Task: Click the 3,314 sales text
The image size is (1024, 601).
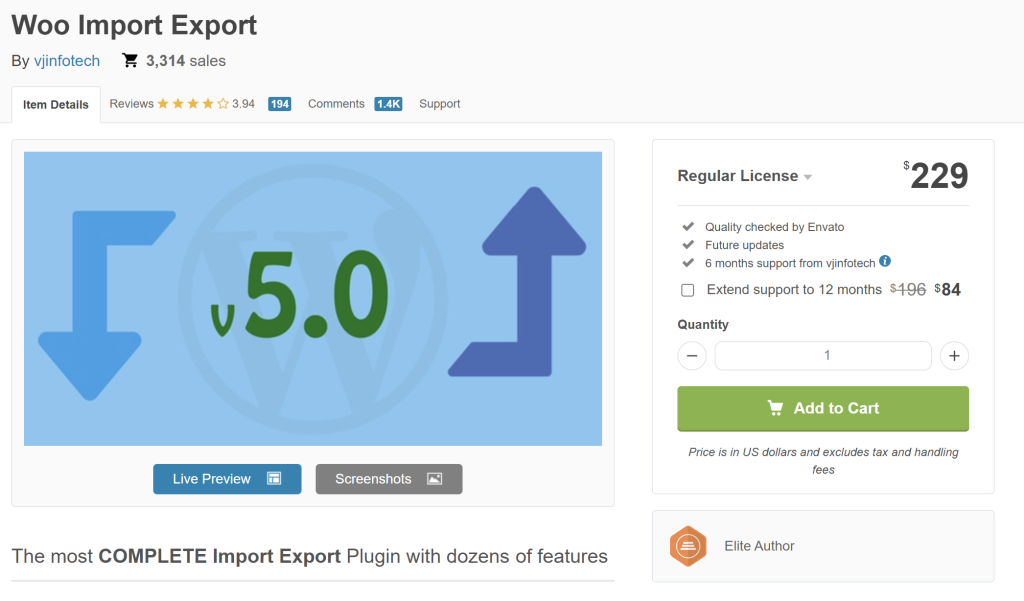Action: click(186, 61)
